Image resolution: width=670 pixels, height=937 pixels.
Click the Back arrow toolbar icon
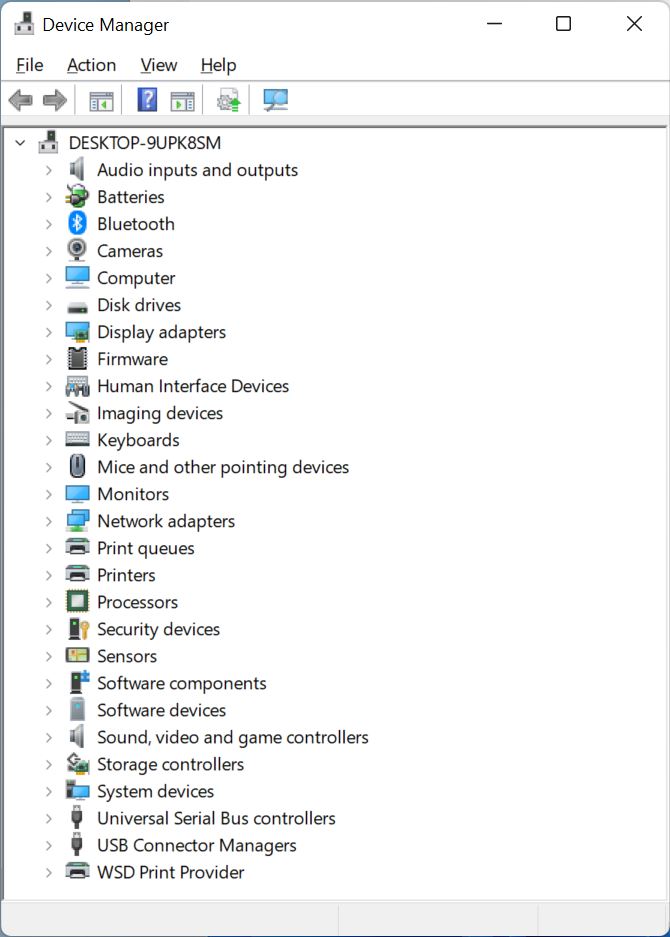coord(20,100)
